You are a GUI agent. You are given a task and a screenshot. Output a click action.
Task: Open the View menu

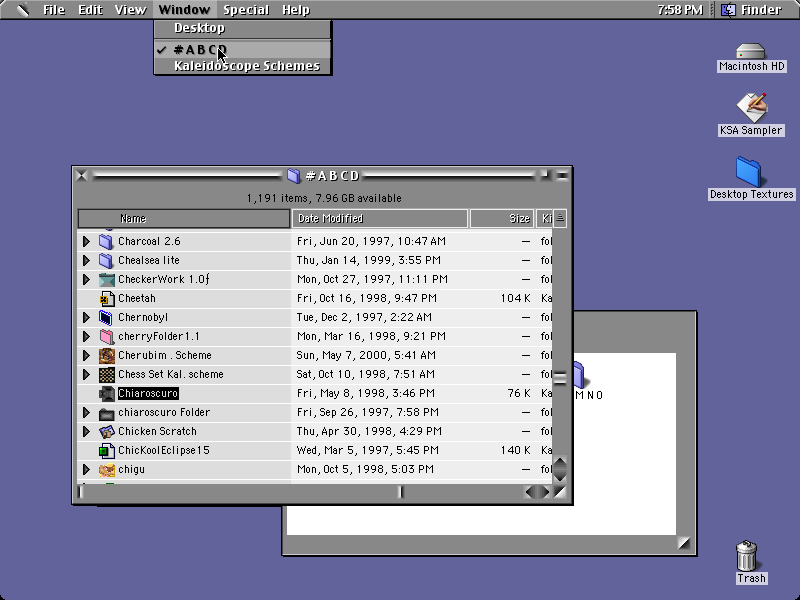point(130,10)
